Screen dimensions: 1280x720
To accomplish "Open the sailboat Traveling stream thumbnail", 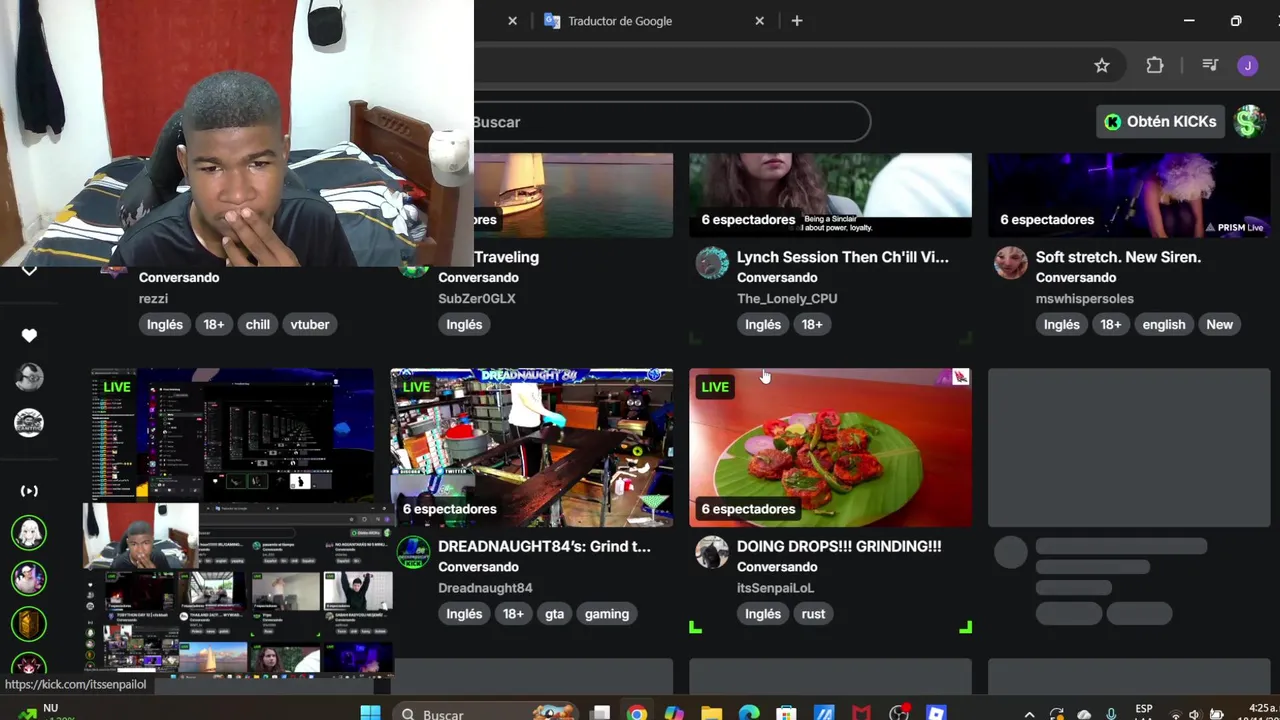I will point(574,195).
